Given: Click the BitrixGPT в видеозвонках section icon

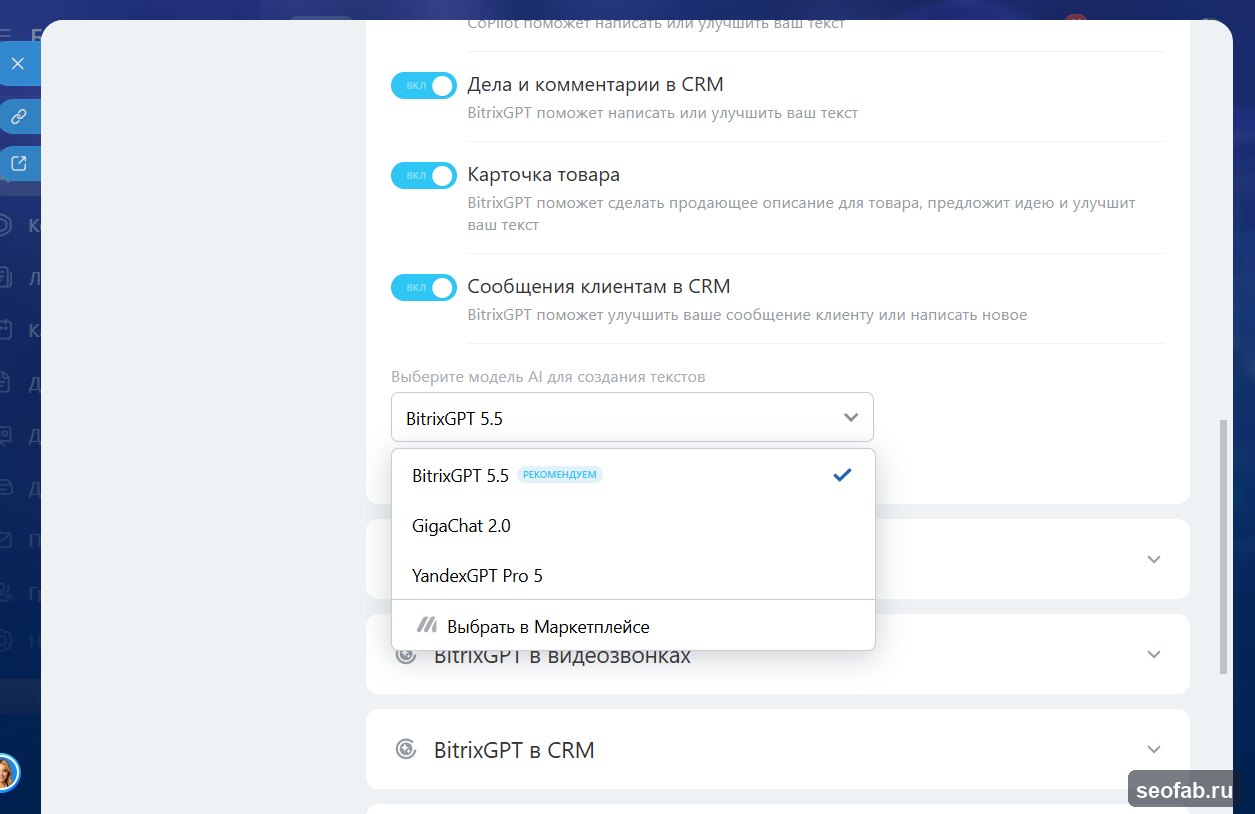Looking at the screenshot, I should coord(405,657).
